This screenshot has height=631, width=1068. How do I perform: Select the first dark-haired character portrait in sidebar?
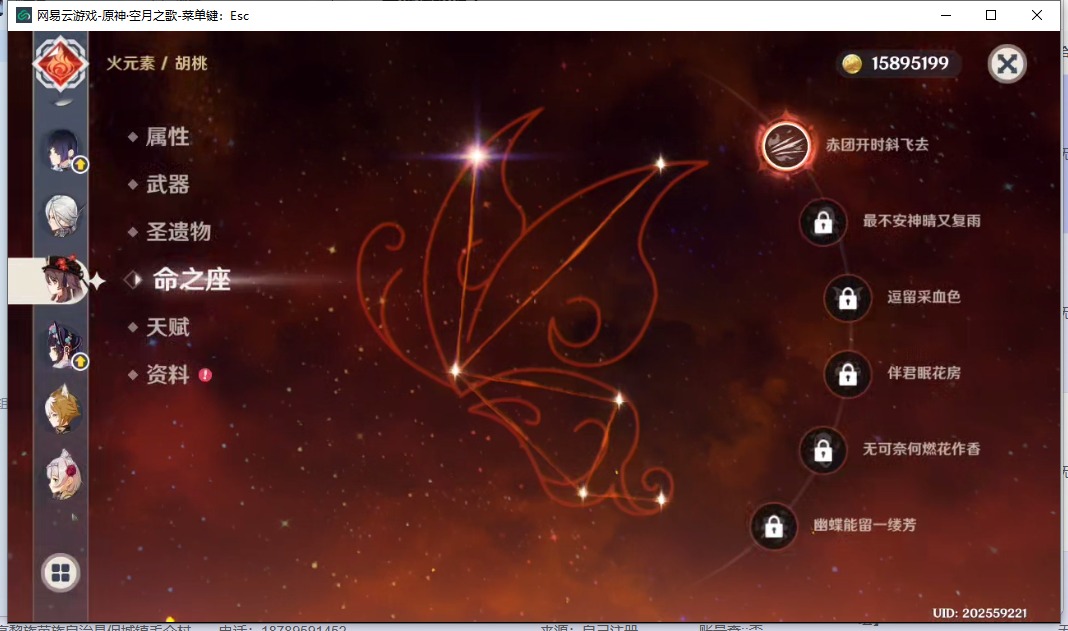click(x=59, y=150)
